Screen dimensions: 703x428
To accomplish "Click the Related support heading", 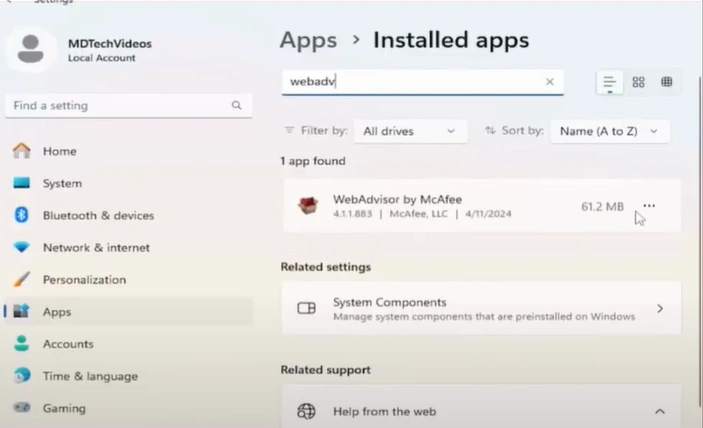I will 325,370.
